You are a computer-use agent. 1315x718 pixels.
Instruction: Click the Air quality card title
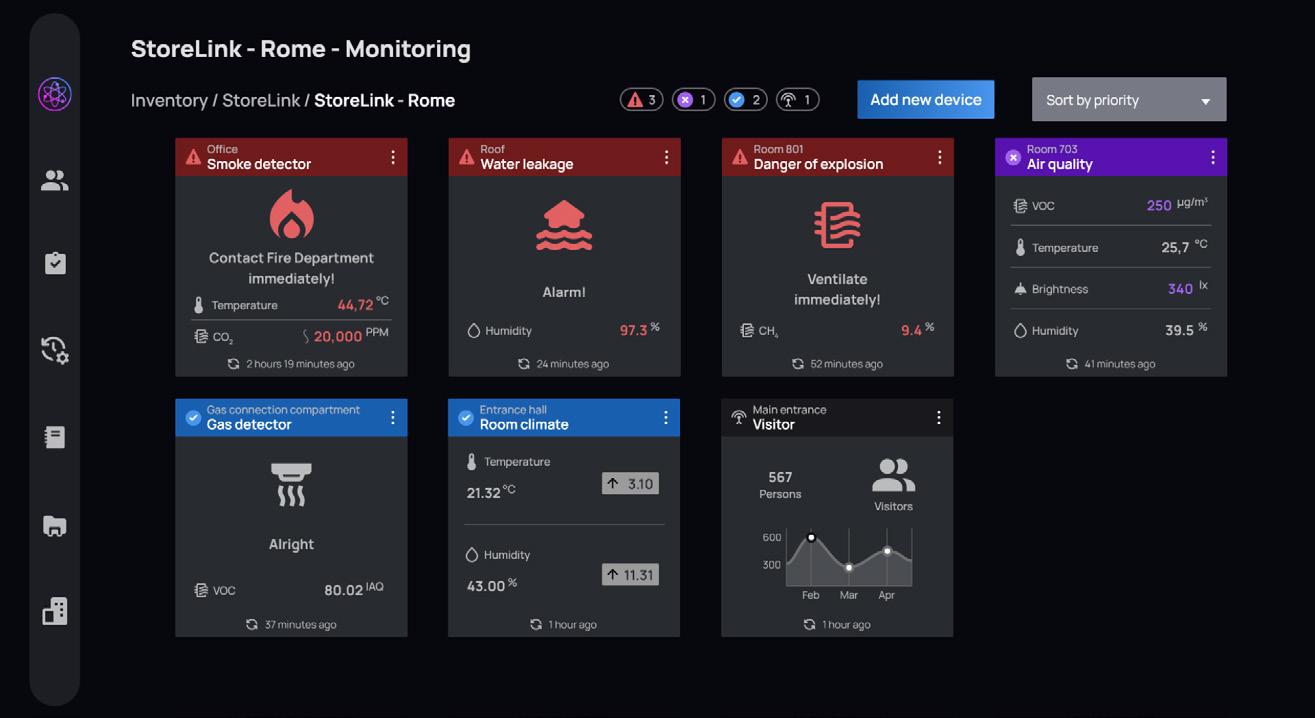coord(1059,164)
